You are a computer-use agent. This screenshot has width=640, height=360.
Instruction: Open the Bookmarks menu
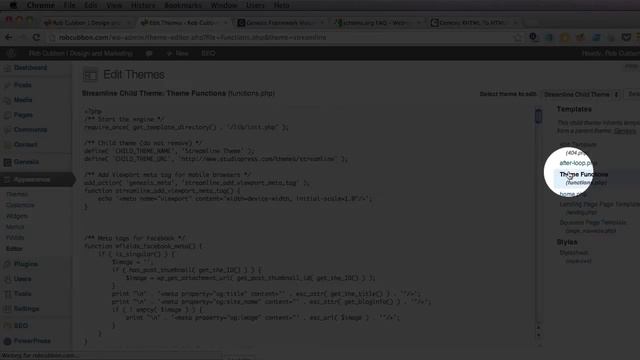(x=183, y=5)
